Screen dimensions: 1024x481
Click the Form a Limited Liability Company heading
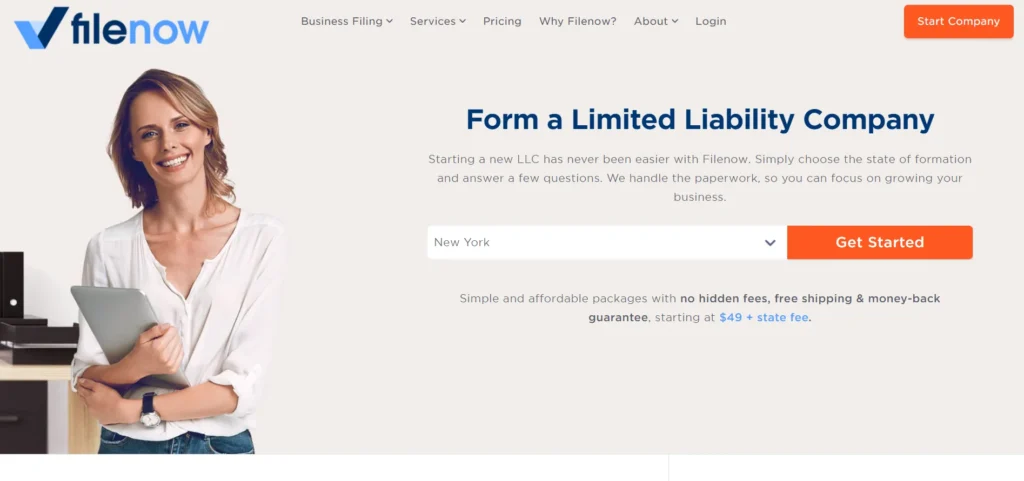[700, 120]
